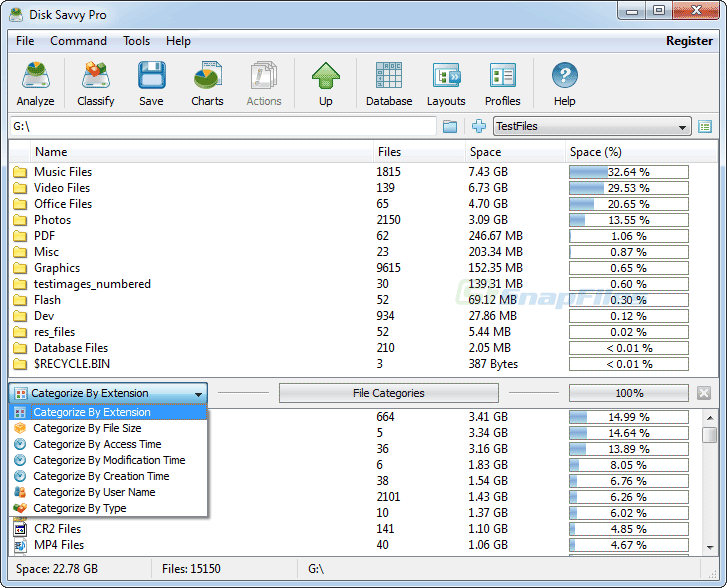Collapse the Categorize By Extension combo box
Viewport: 727px width, 588px height.
coord(108,393)
